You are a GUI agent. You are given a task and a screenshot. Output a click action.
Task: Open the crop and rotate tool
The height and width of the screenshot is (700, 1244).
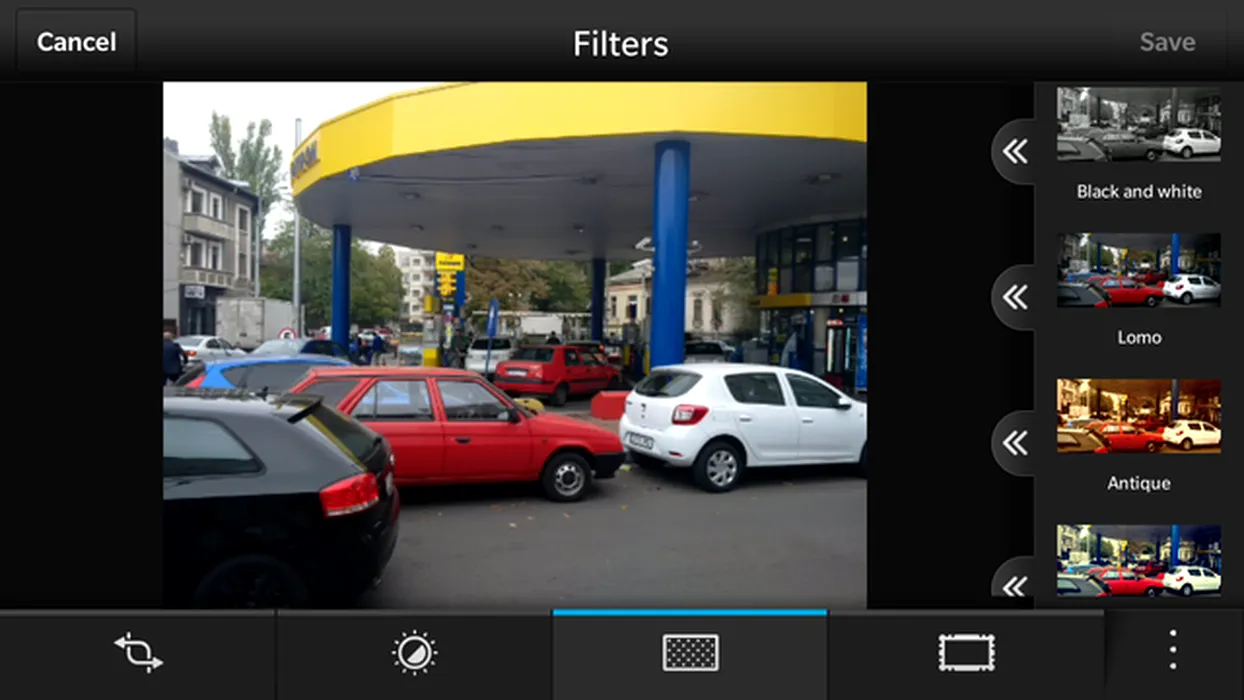pyautogui.click(x=138, y=653)
